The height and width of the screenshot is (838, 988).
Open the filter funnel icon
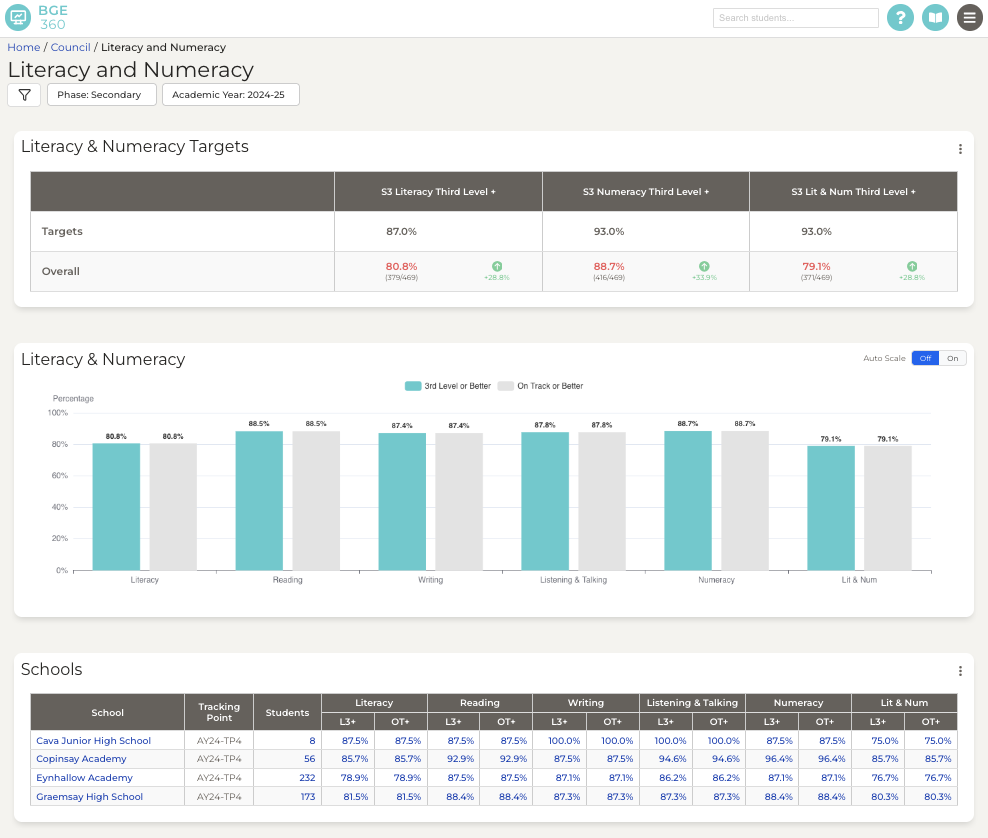pyautogui.click(x=24, y=94)
